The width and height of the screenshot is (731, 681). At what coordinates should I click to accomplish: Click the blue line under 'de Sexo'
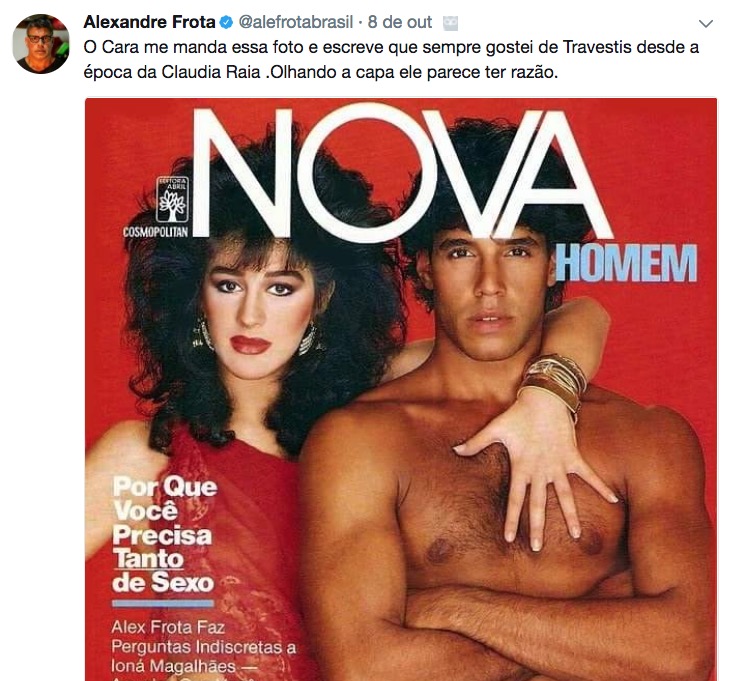pos(163,603)
